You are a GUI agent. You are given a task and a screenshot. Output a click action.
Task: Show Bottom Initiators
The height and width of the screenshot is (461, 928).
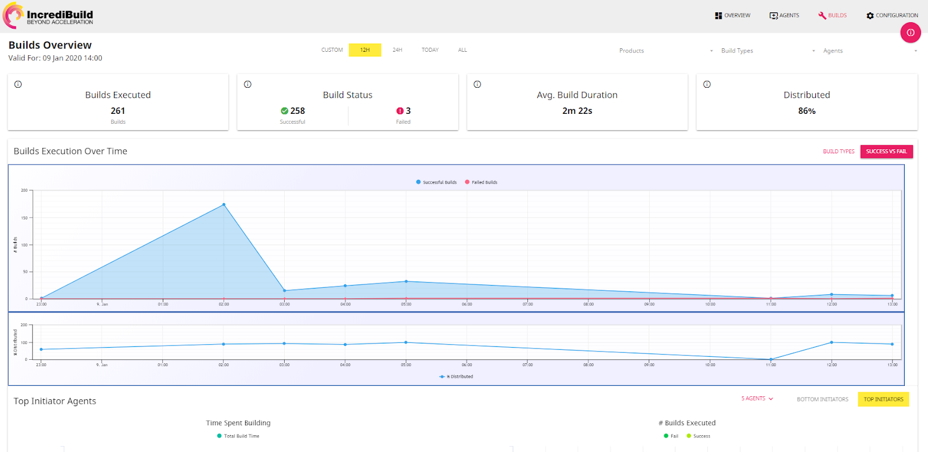click(822, 399)
